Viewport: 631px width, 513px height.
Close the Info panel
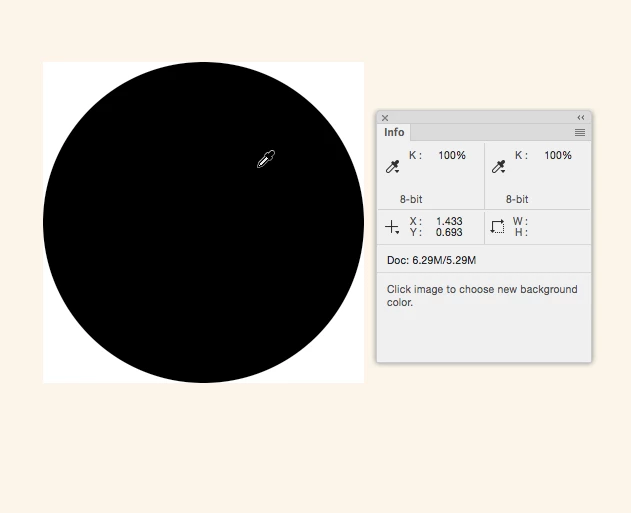click(385, 118)
